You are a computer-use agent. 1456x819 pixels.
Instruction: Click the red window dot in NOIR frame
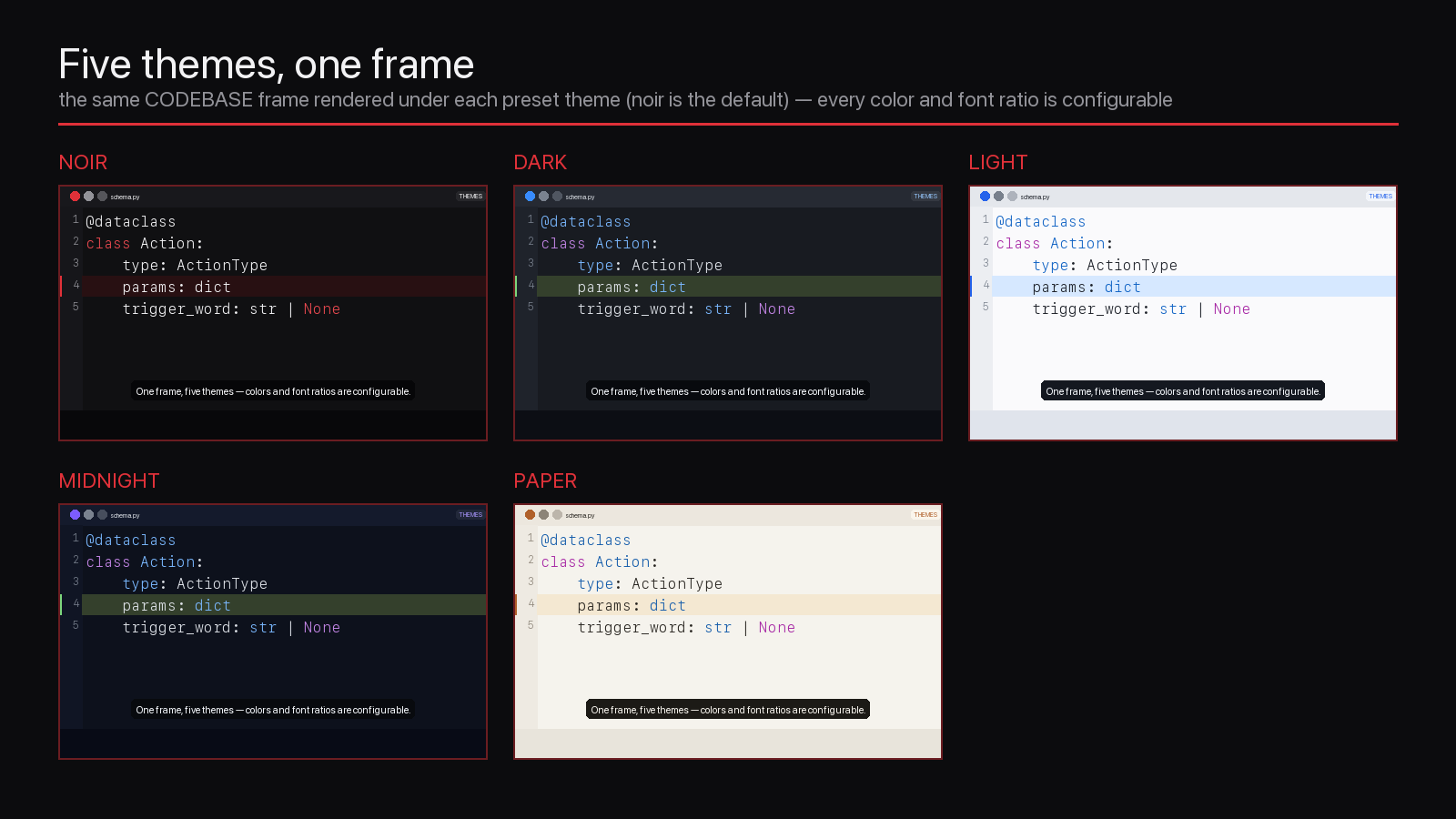click(x=75, y=197)
